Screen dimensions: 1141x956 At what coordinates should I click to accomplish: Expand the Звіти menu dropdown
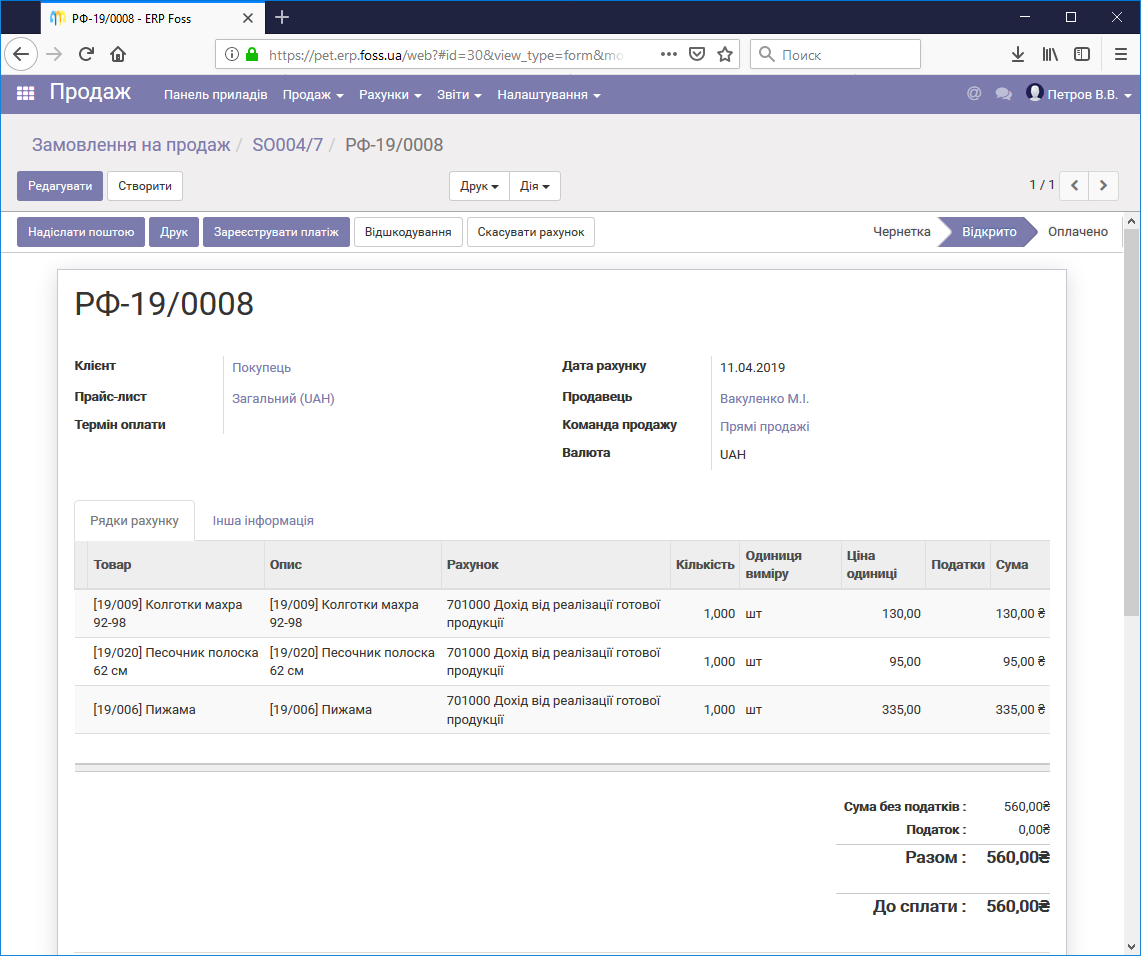(x=459, y=95)
